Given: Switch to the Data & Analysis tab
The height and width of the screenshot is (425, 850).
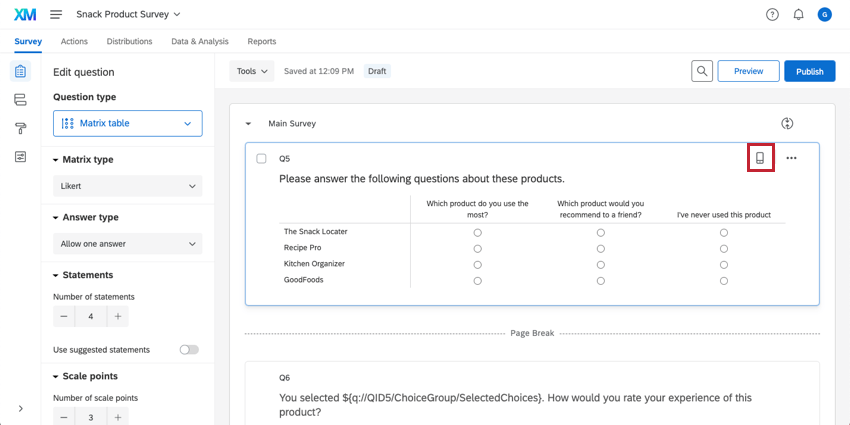Looking at the screenshot, I should (200, 41).
